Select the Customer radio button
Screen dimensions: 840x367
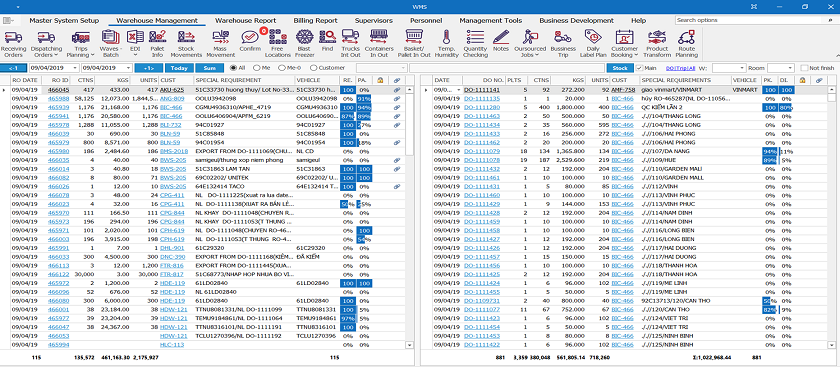click(312, 68)
